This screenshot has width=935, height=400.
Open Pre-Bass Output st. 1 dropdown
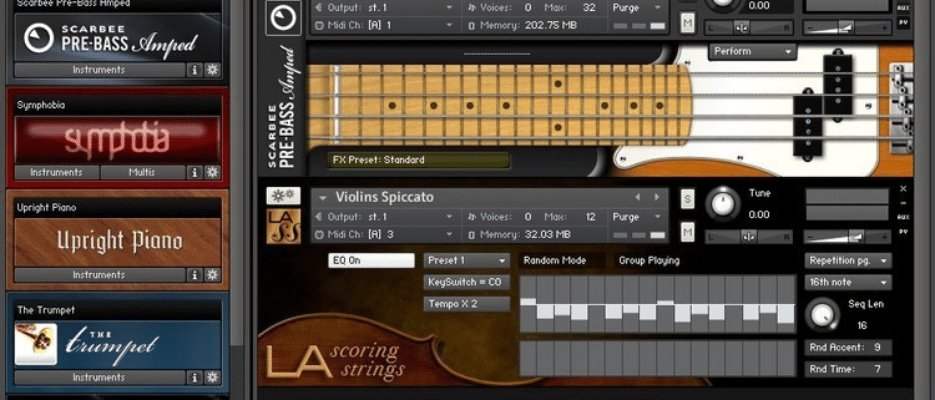385,8
